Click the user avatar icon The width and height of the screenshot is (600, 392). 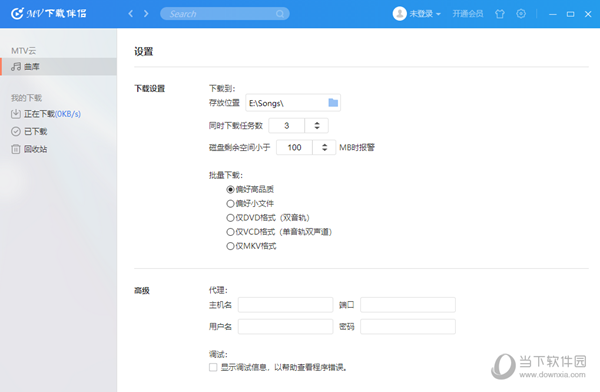click(399, 14)
